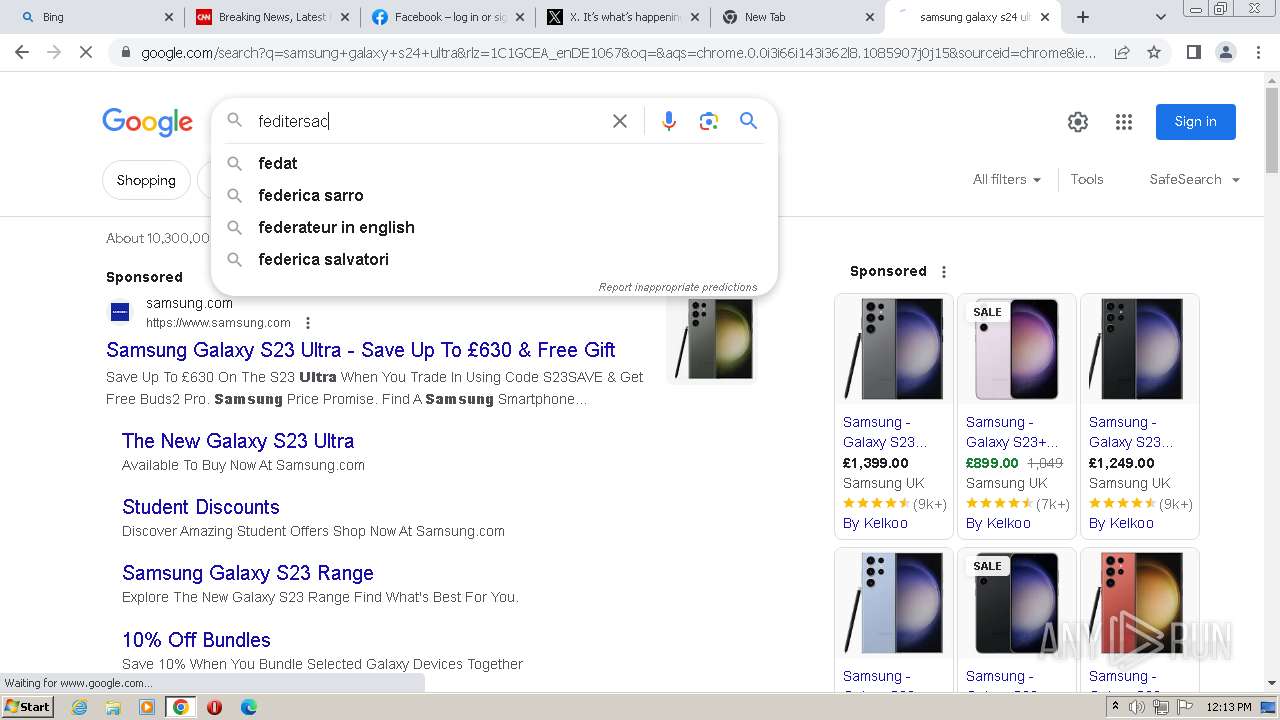This screenshot has height=720, width=1280.
Task: Open the media player taskbar icon
Action: (x=147, y=707)
